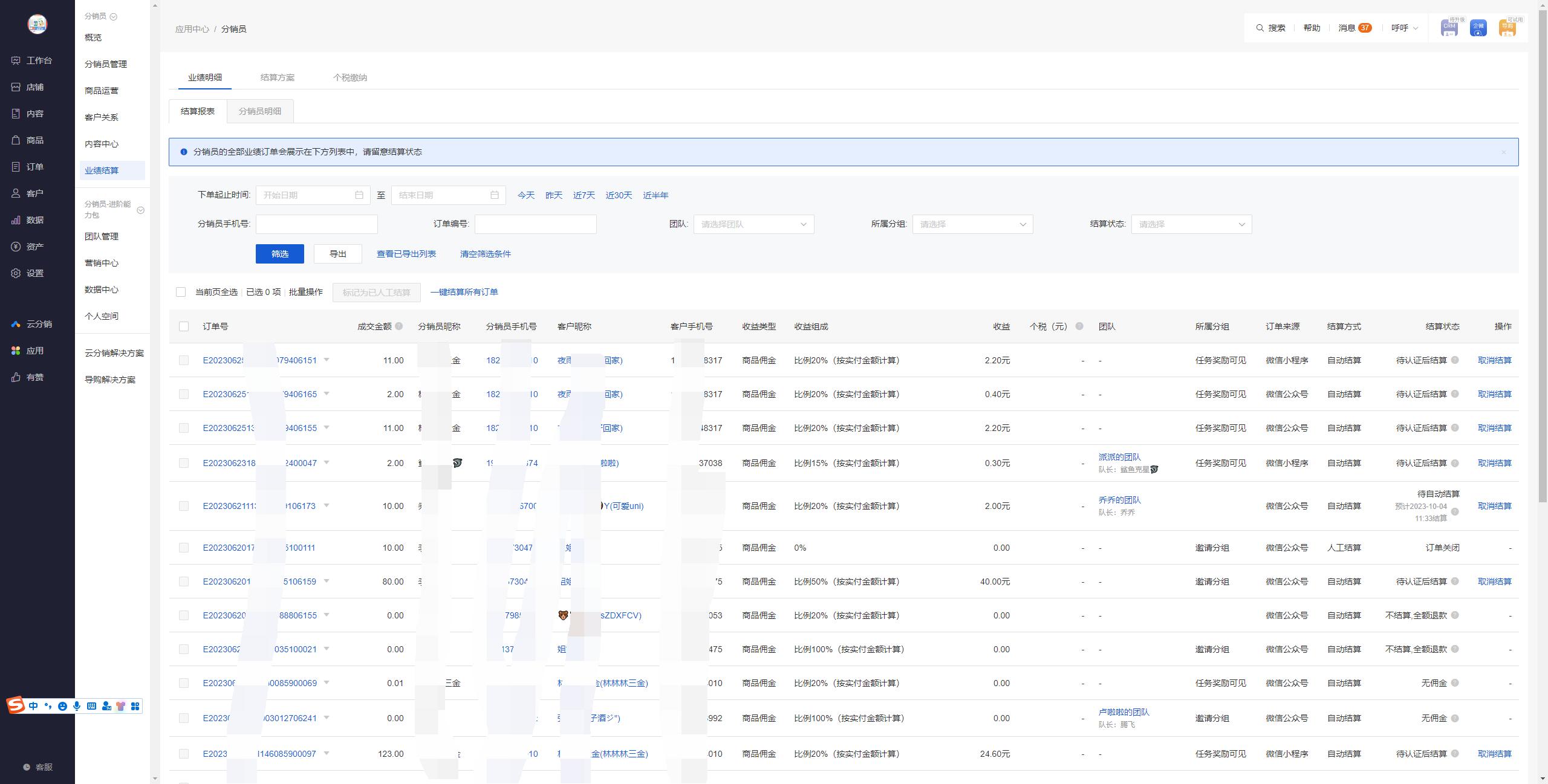Click the CRM app icon at top right
The image size is (1548, 784).
(x=1449, y=28)
